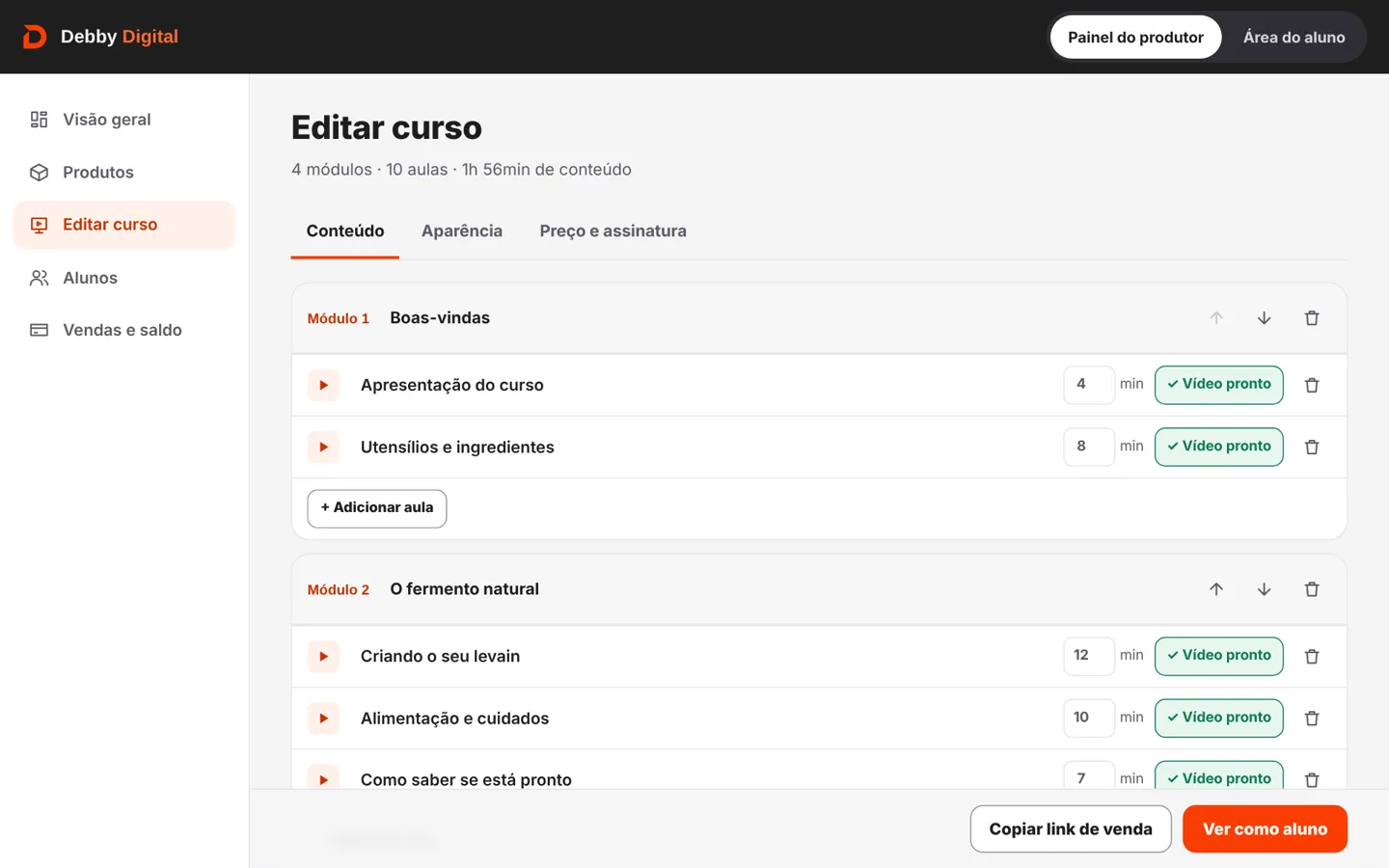Move Módulo 2 O fermento natural up
The width and height of the screenshot is (1389, 868).
(x=1216, y=589)
